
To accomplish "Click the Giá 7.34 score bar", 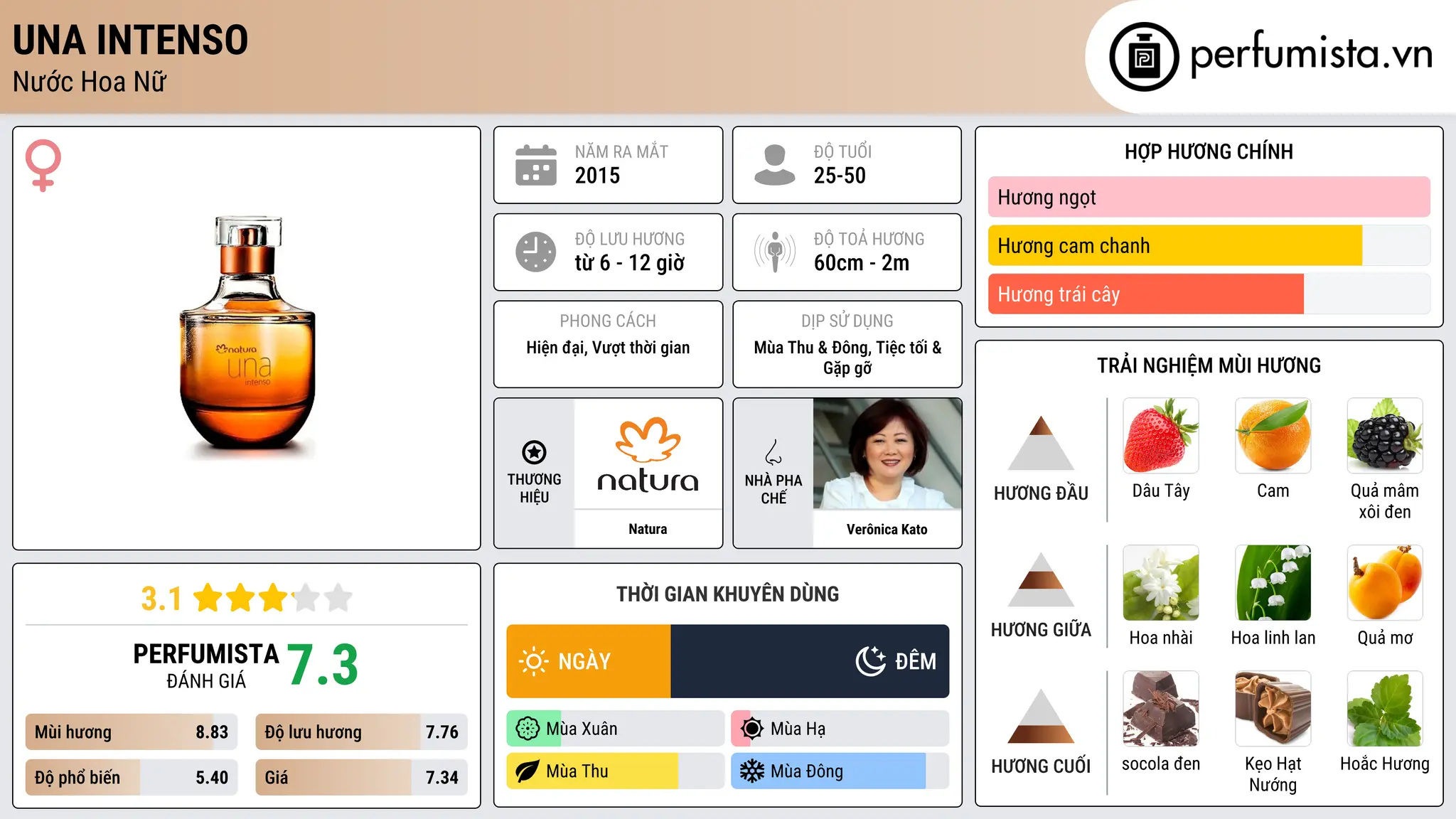I will tap(361, 777).
